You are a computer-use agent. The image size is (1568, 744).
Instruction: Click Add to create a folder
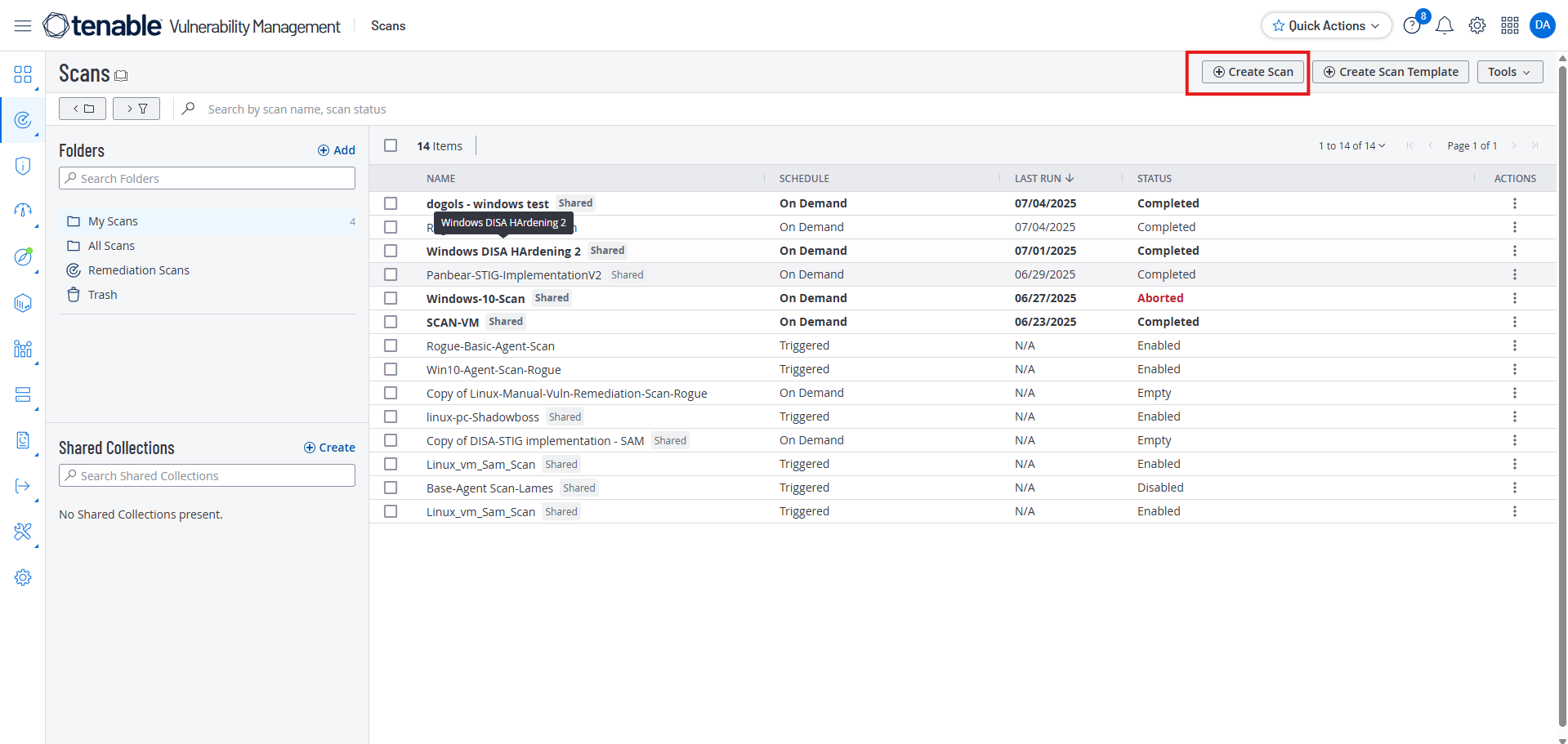point(337,150)
